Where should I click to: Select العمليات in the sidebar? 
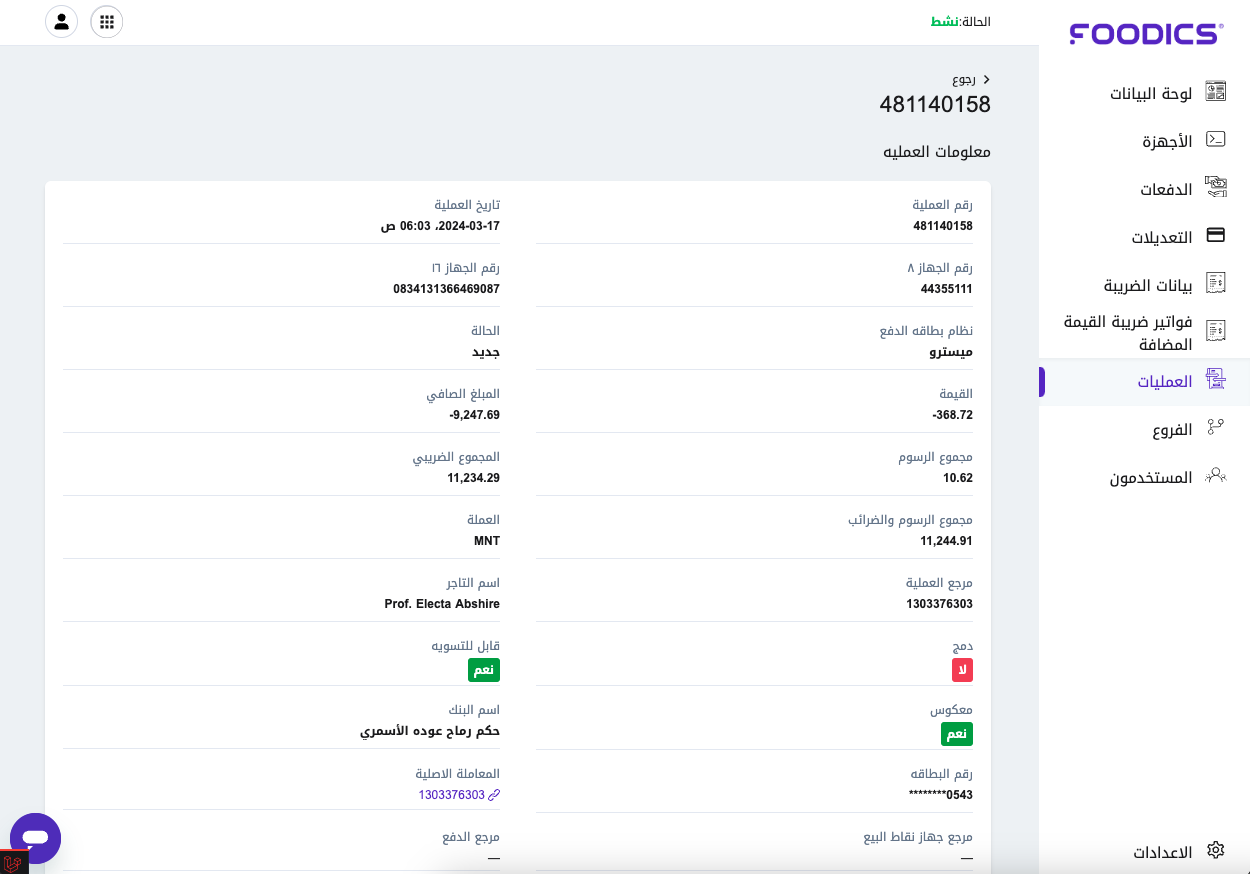tap(1164, 381)
